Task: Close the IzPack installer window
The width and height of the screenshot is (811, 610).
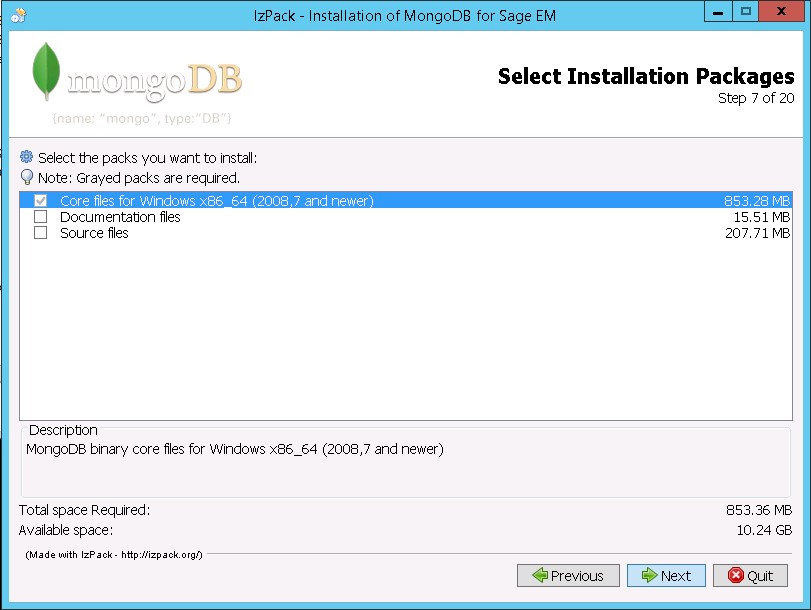Action: tap(781, 11)
